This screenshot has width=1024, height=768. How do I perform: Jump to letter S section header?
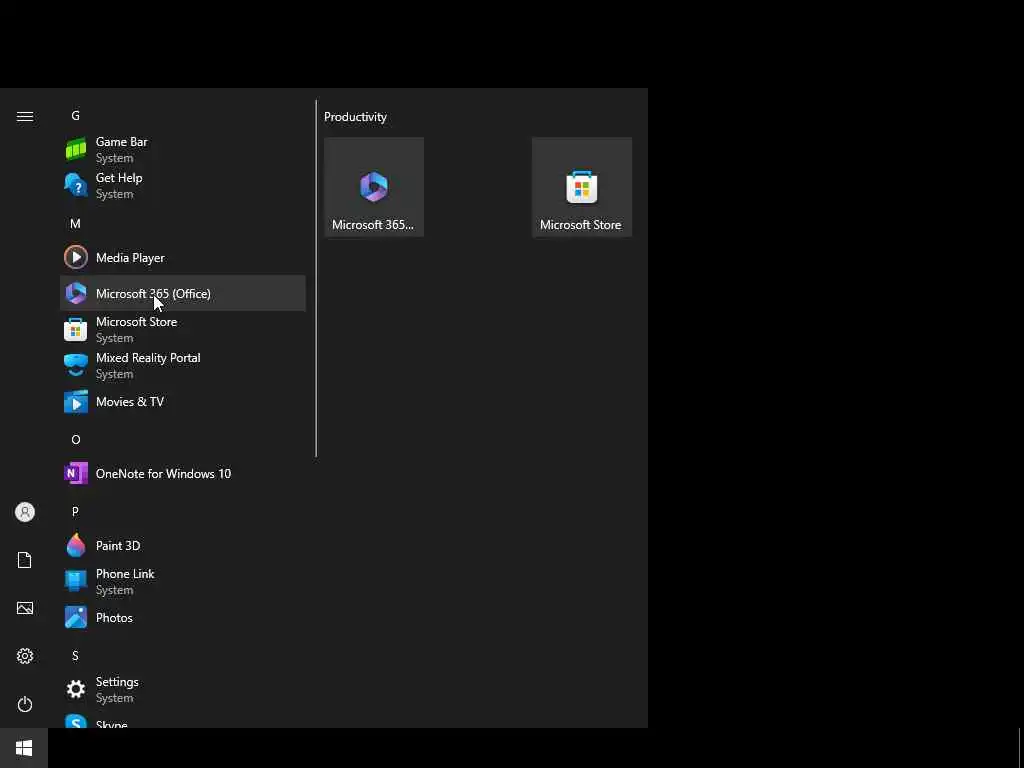(76, 655)
